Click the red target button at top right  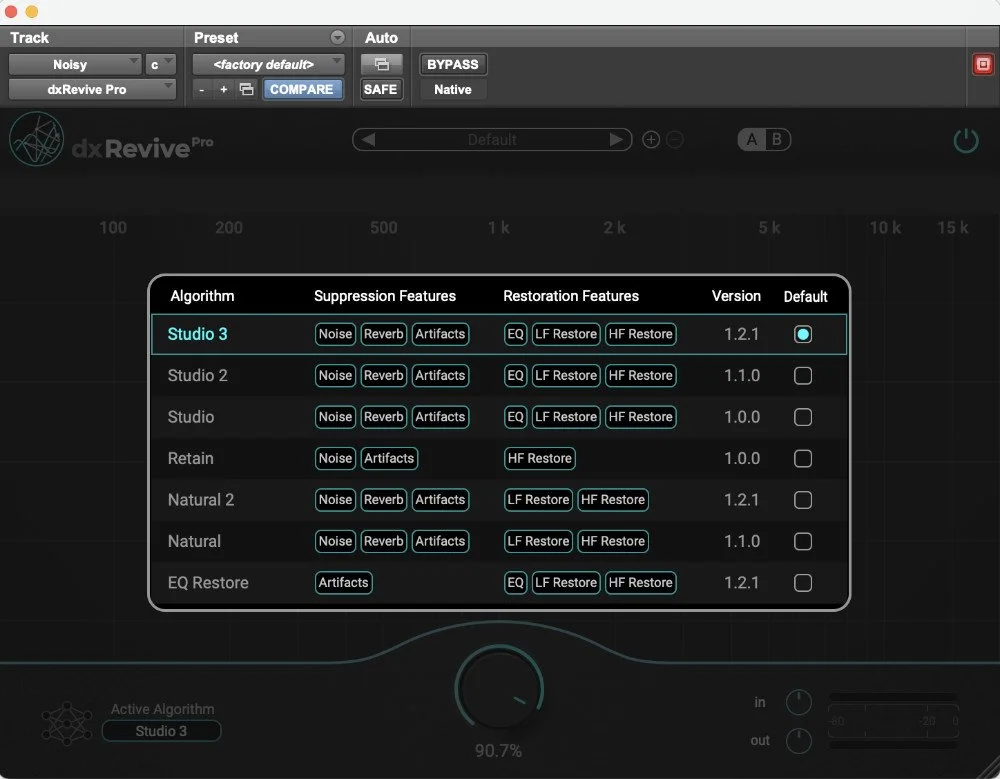point(983,64)
